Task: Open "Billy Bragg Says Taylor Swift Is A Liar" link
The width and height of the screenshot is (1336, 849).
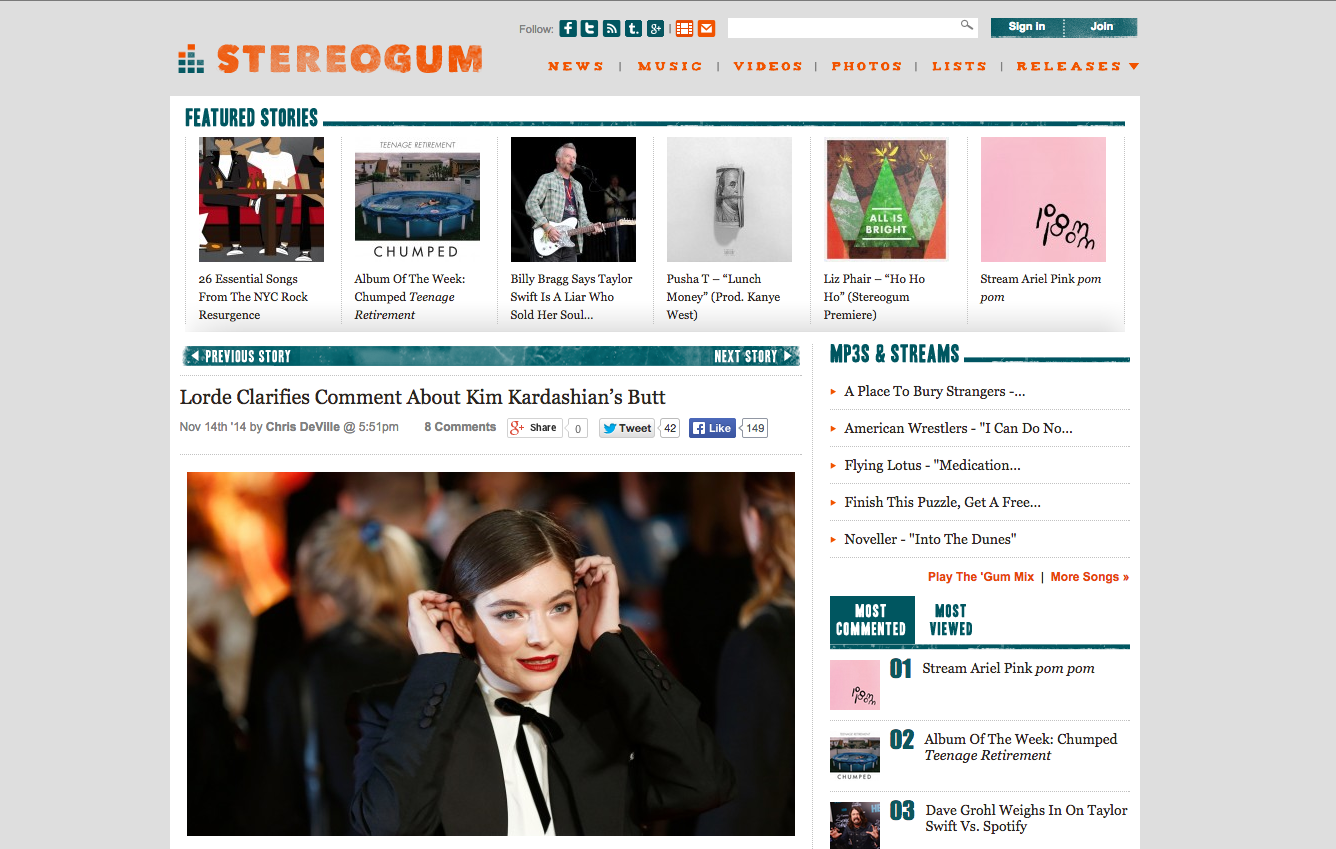Action: 572,297
